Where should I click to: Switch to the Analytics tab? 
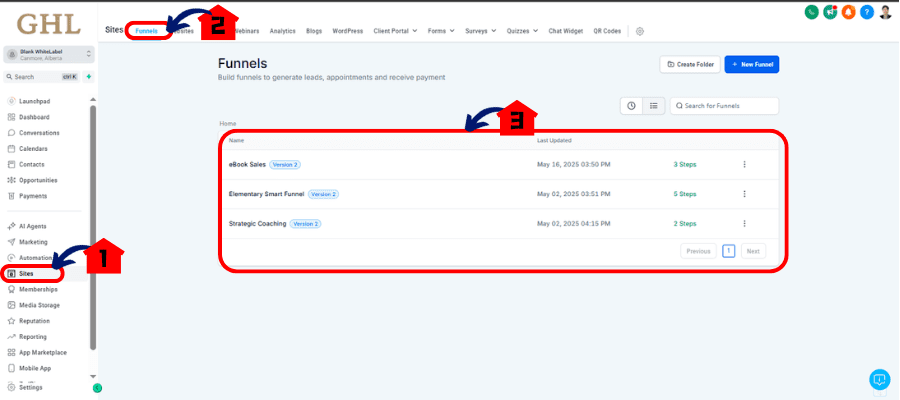point(282,31)
